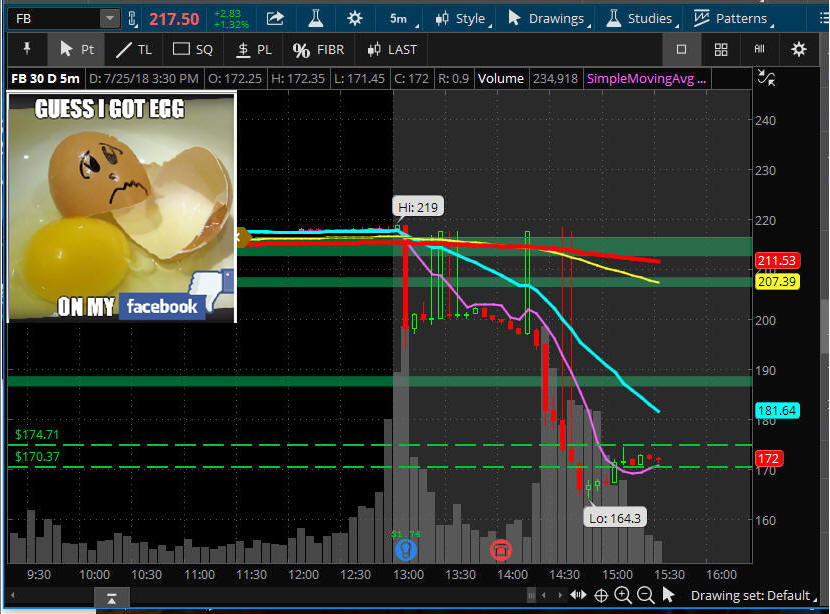
Task: Click the SimpleMovingAvg study label
Action: click(x=646, y=79)
